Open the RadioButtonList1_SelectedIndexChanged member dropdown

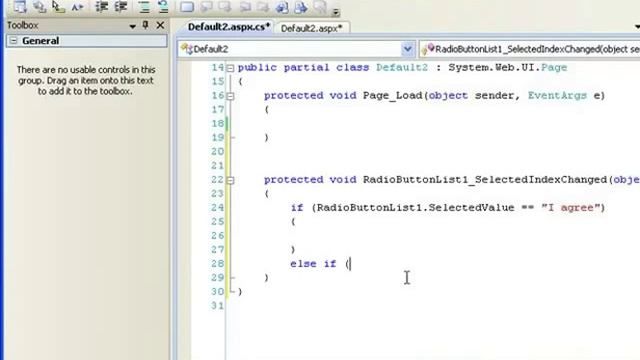pos(531,49)
